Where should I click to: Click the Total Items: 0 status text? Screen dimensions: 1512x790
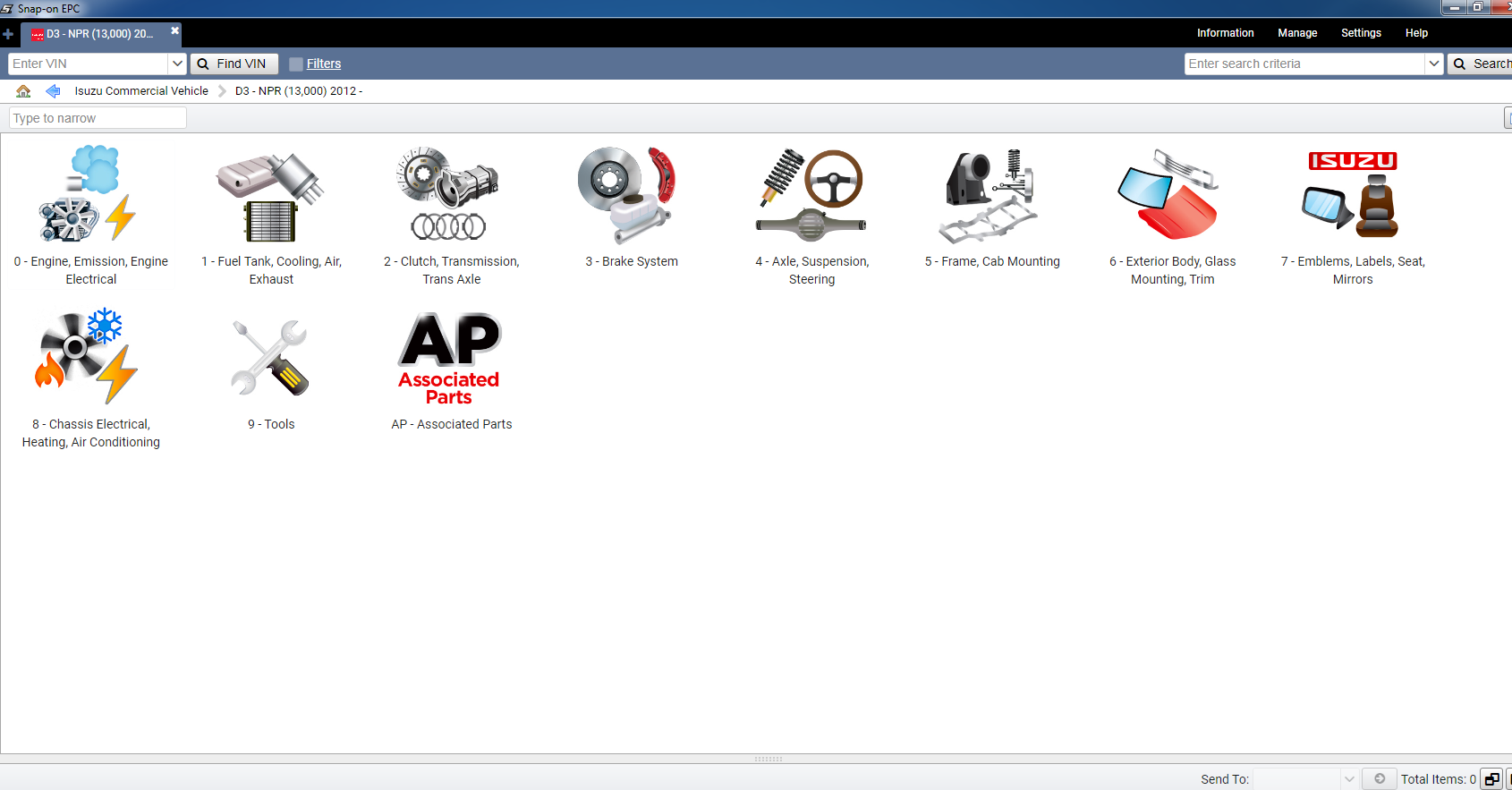tap(1439, 779)
